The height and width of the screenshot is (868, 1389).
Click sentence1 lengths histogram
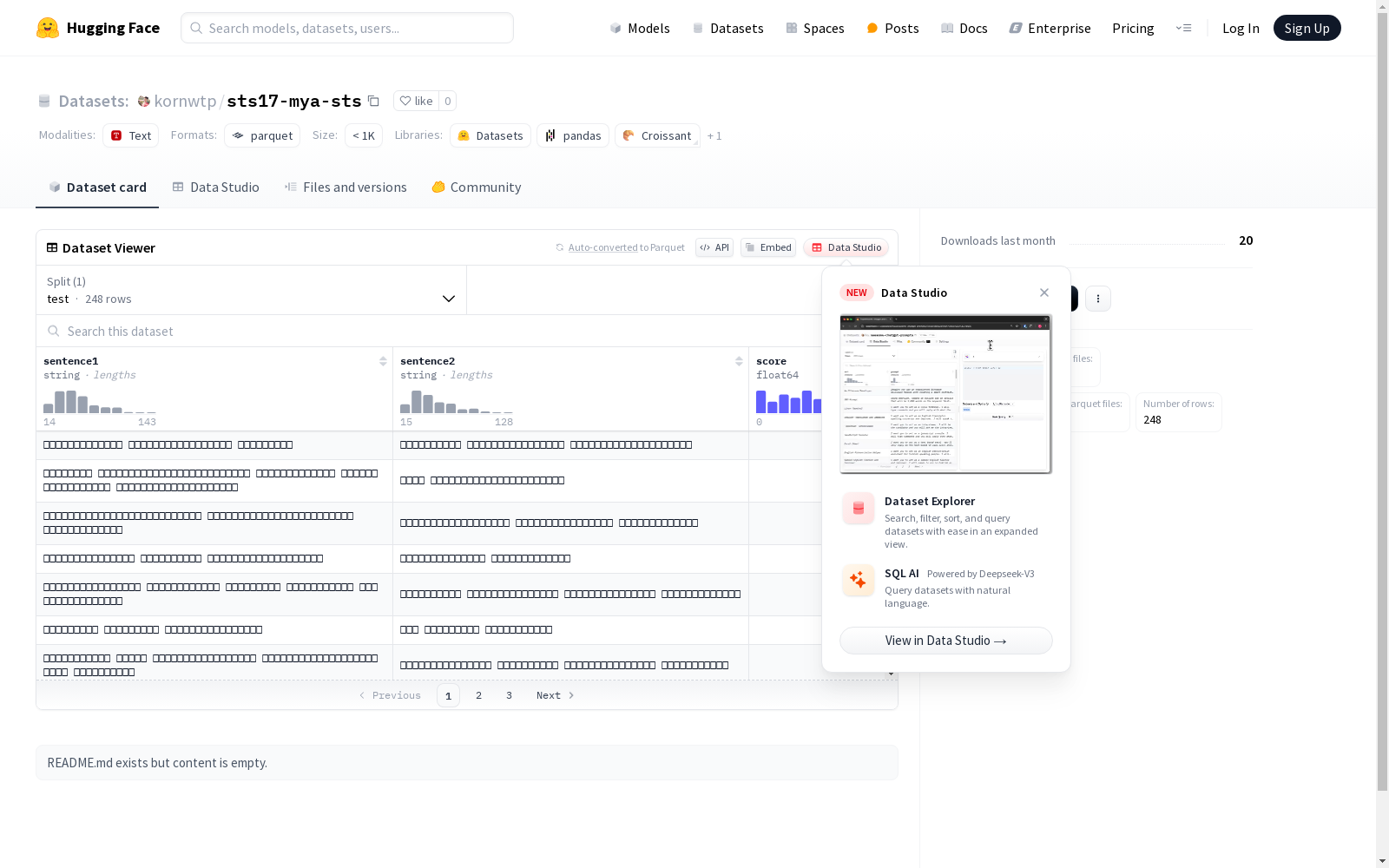click(100, 402)
